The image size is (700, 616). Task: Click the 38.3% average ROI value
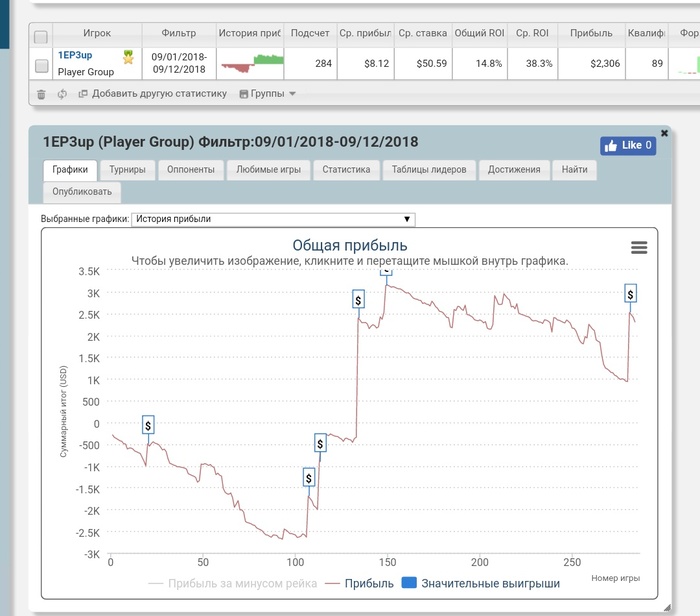pyautogui.click(x=539, y=64)
